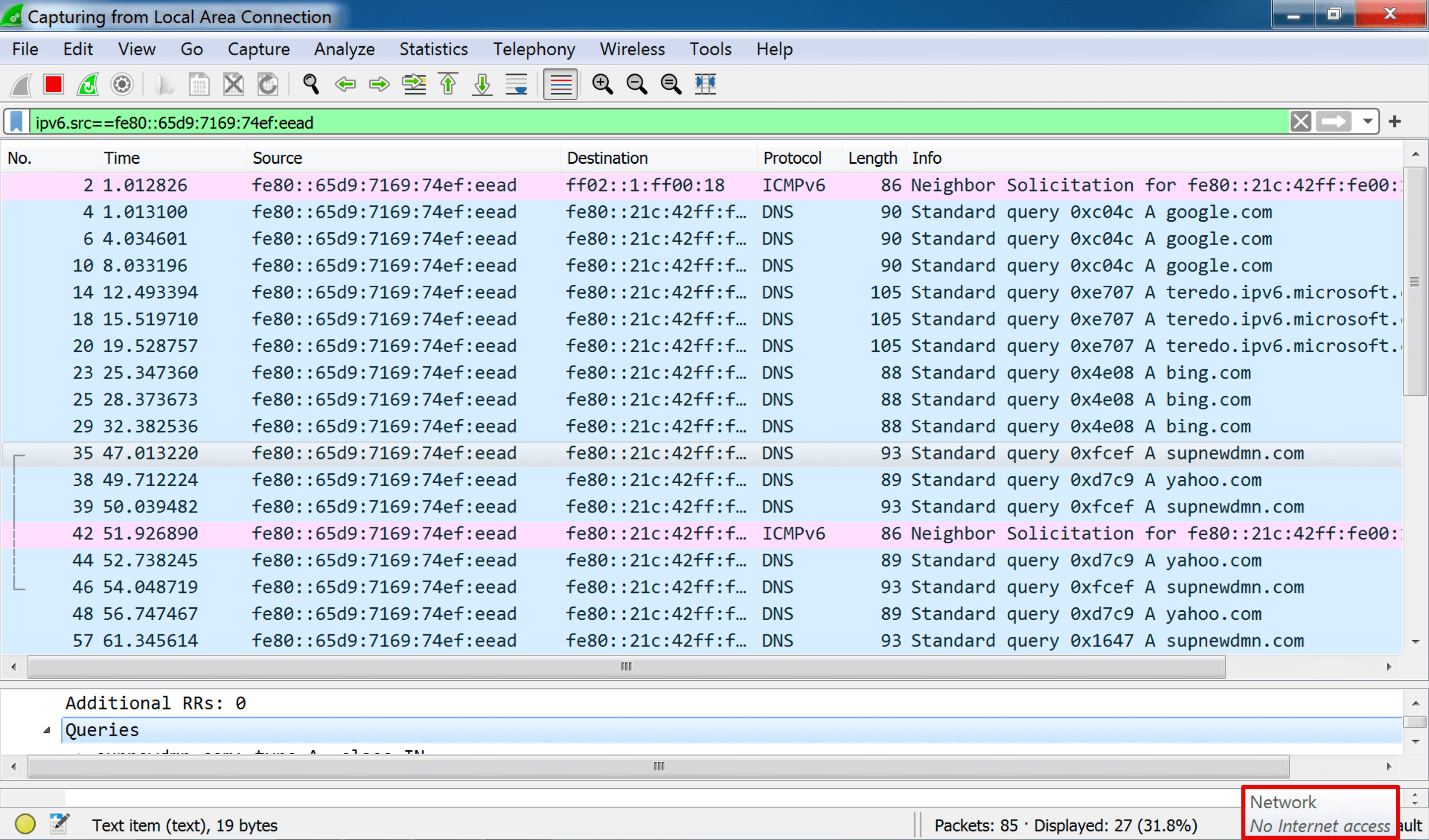The height and width of the screenshot is (840, 1429).
Task: Save current filter as a bookmark
Action: (16, 122)
